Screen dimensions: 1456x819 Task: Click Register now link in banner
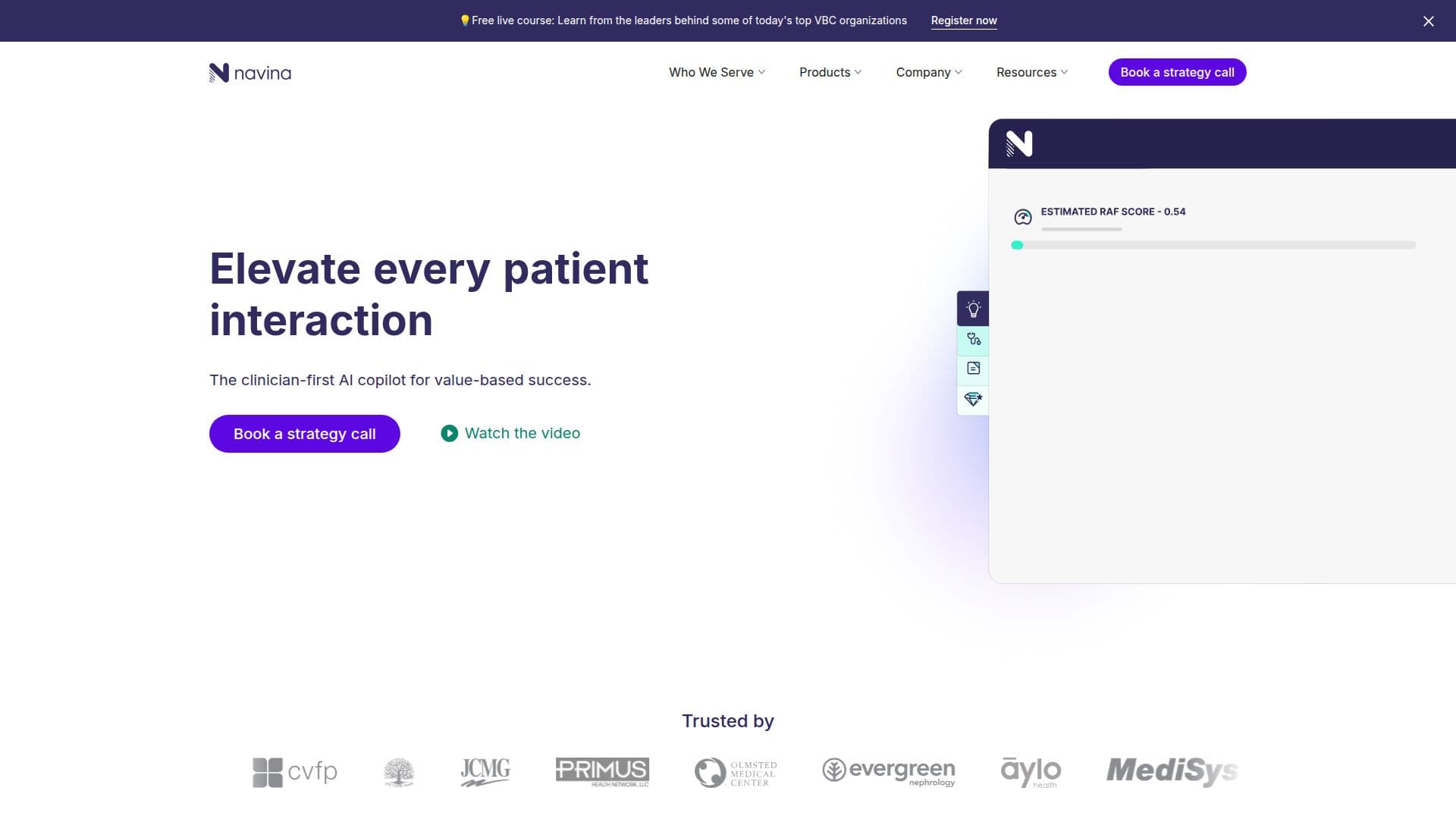pos(964,20)
